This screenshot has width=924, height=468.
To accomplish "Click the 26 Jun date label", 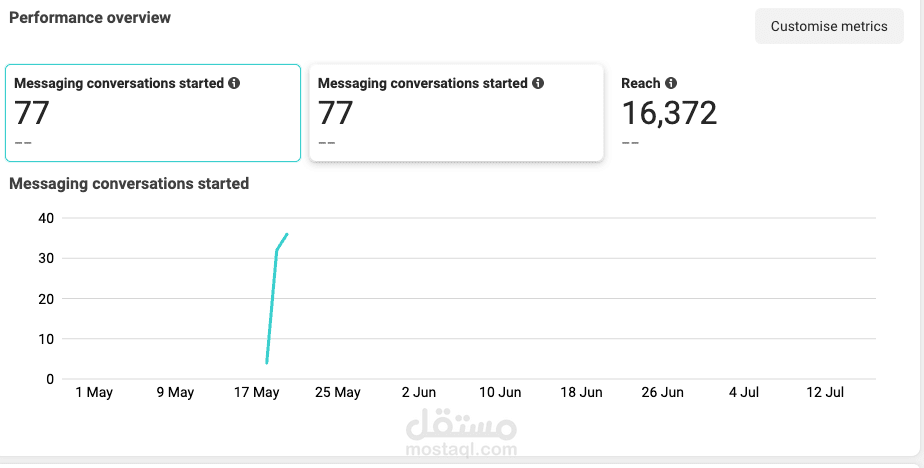I will click(x=663, y=393).
